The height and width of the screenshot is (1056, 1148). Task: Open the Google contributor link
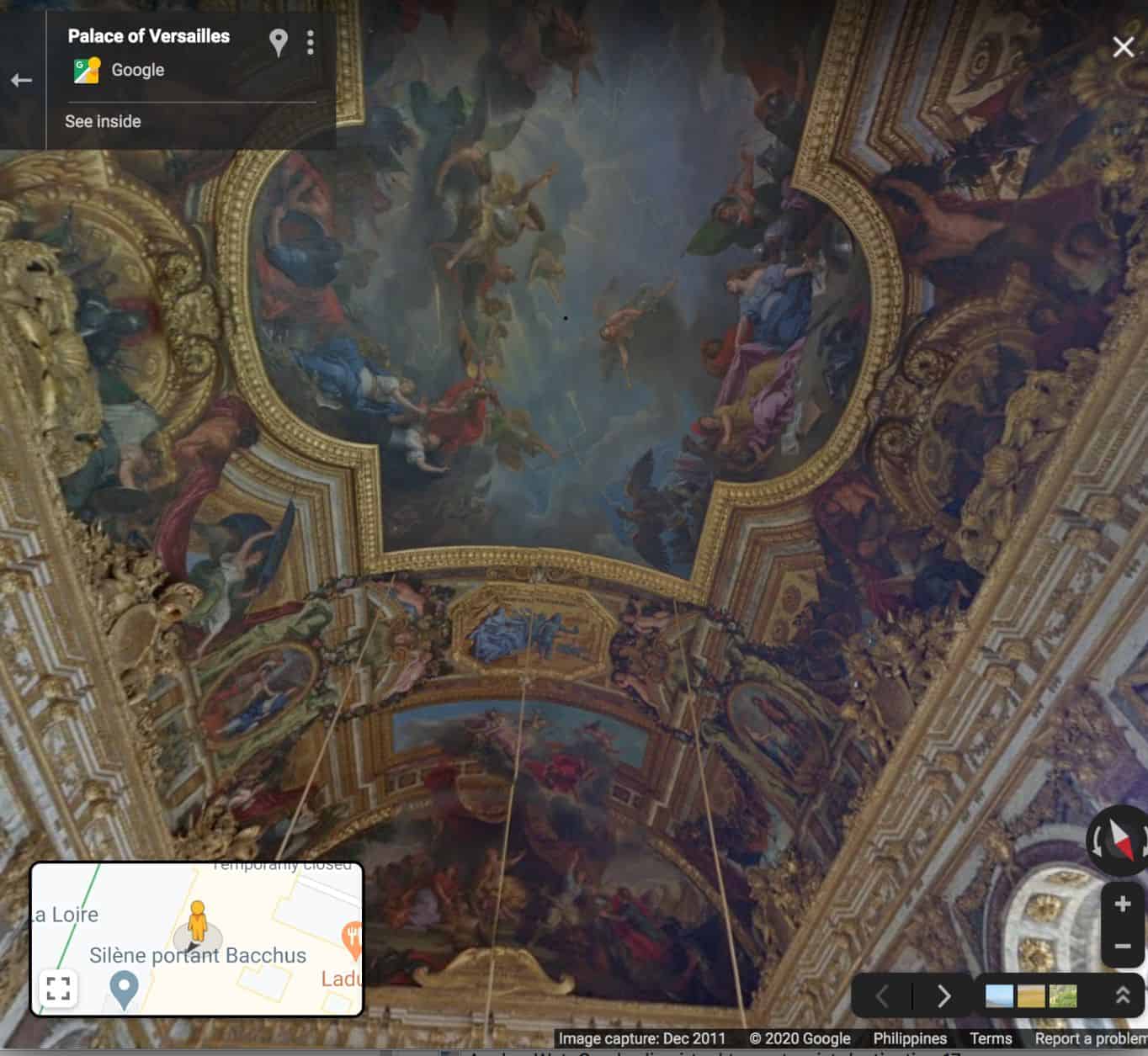138,70
